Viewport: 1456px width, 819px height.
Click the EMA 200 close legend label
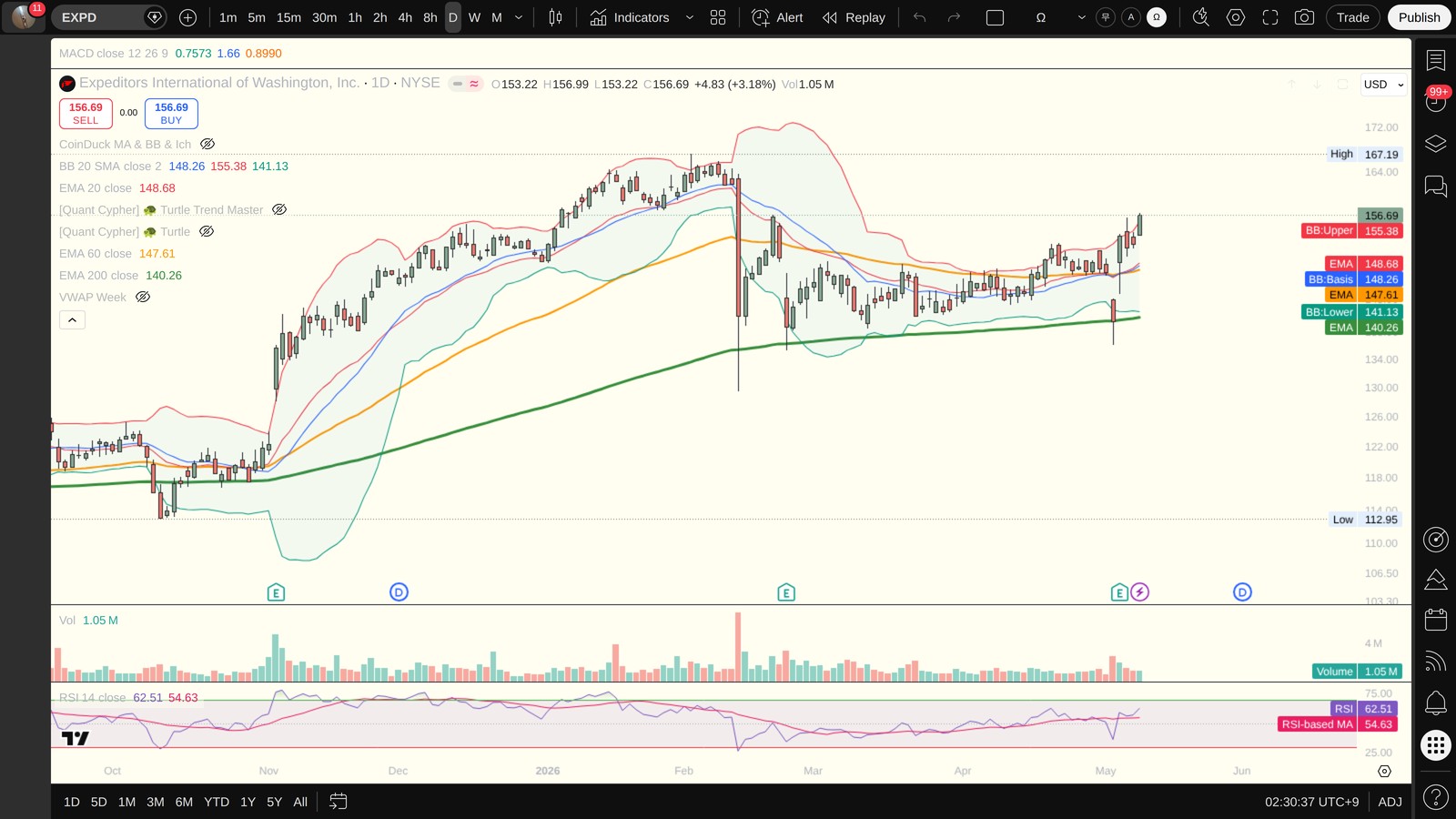tap(98, 275)
